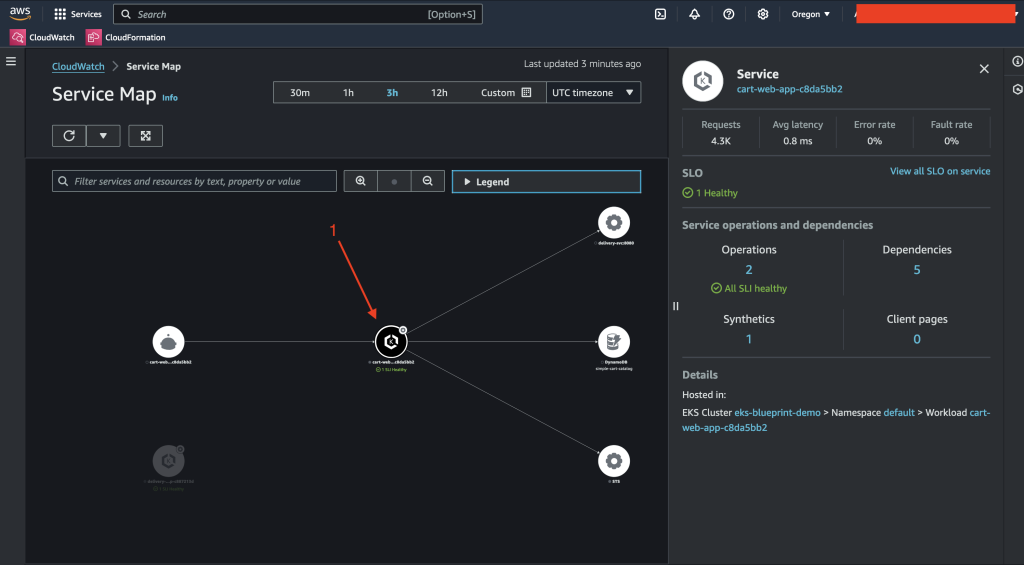Zoom out on the map

428,181
